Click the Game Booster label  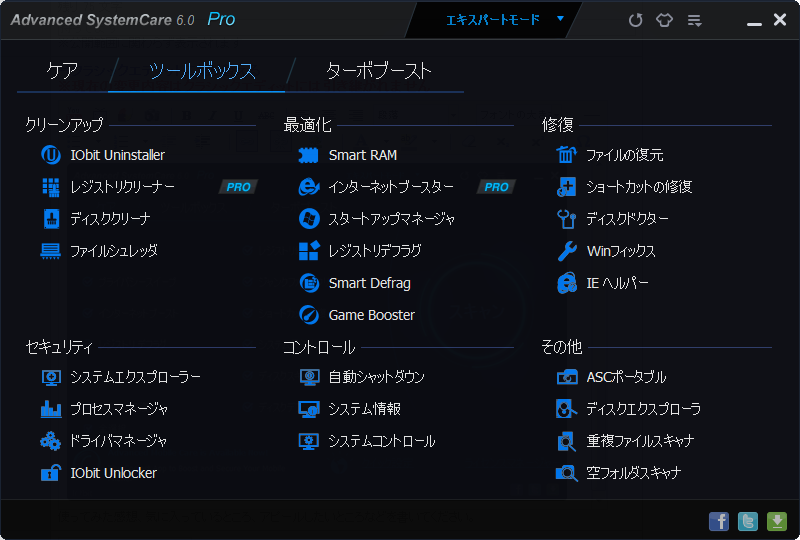click(371, 315)
